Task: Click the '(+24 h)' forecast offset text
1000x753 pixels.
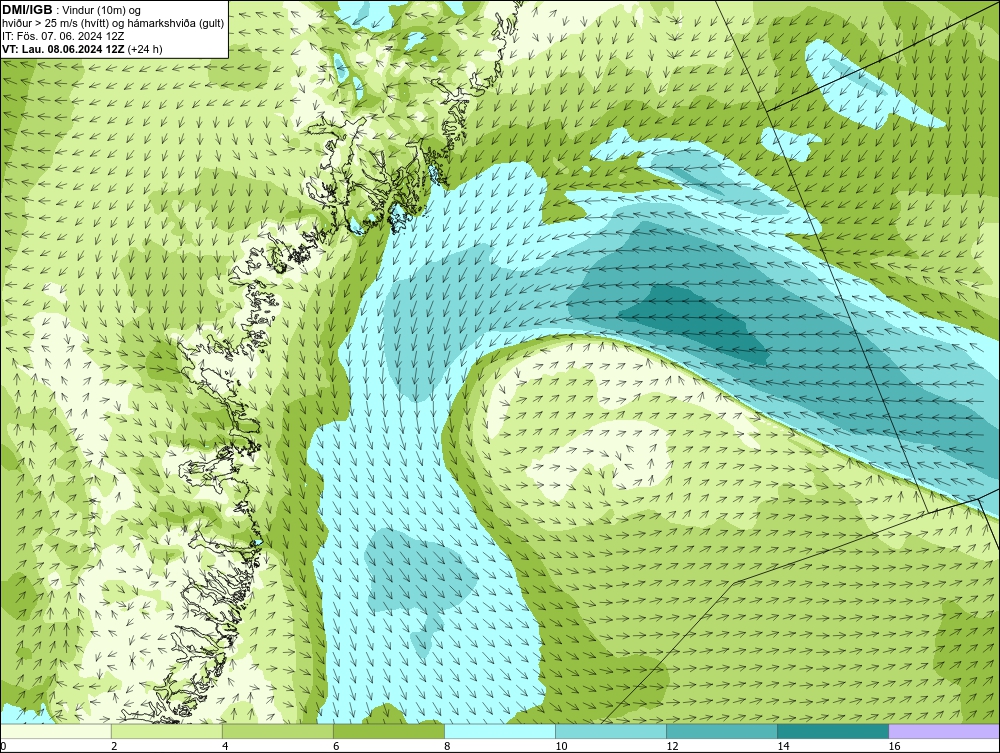Action: (145, 49)
